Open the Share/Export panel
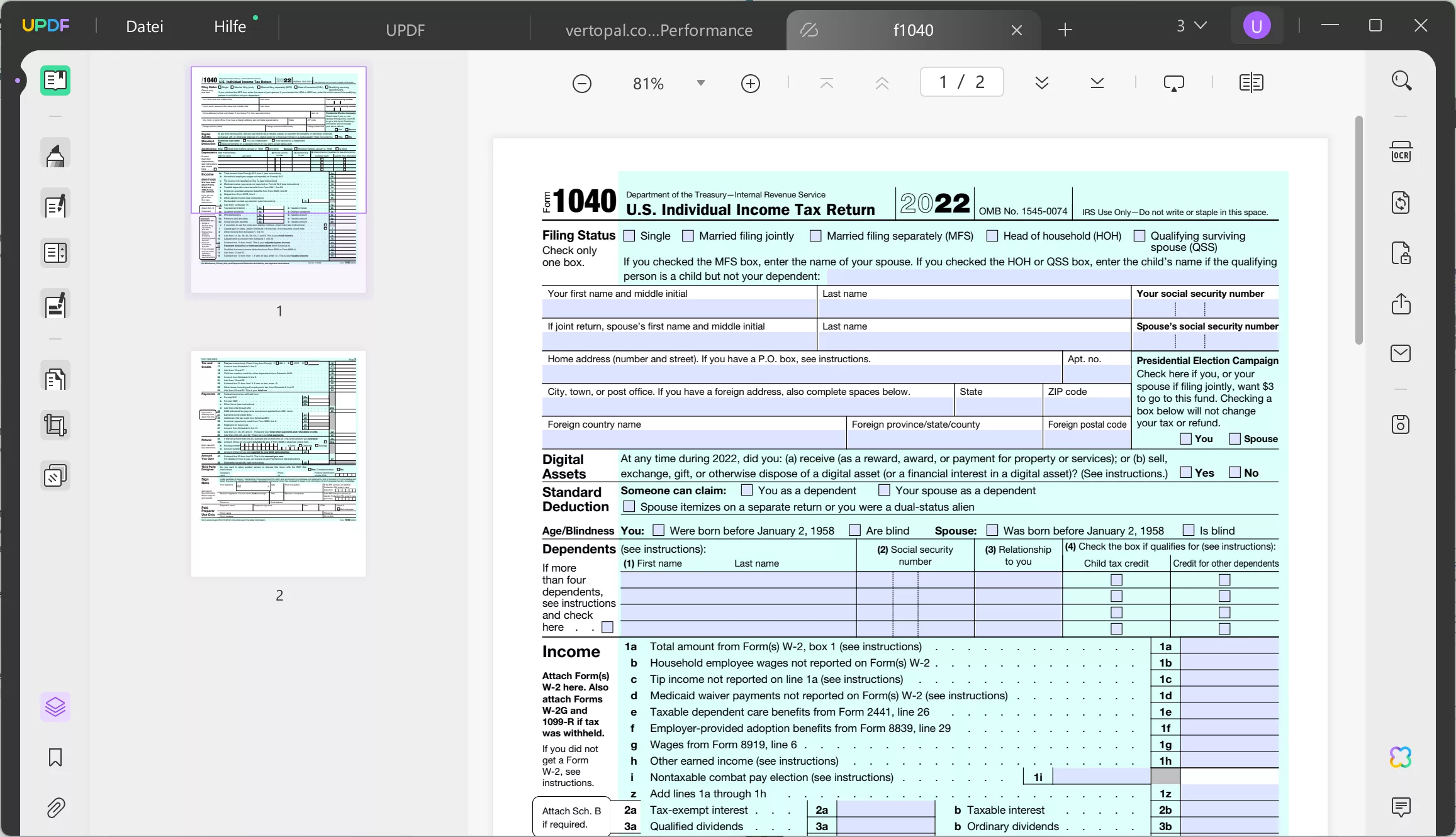 click(x=1401, y=304)
